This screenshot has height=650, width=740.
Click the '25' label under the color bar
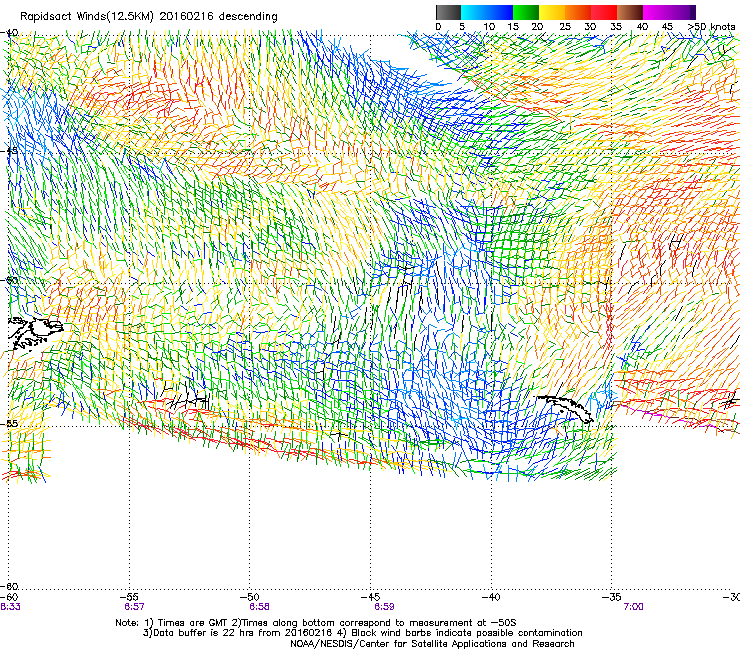point(565,27)
